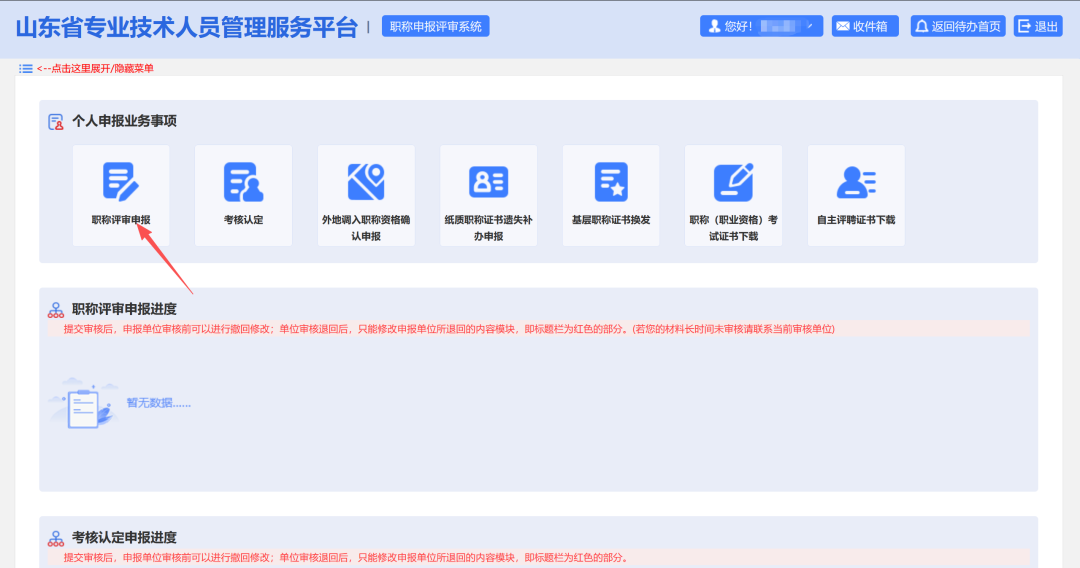Click the red notice under 职称评审申报进度
Screen dimensions: 1080x568
click(x=449, y=329)
